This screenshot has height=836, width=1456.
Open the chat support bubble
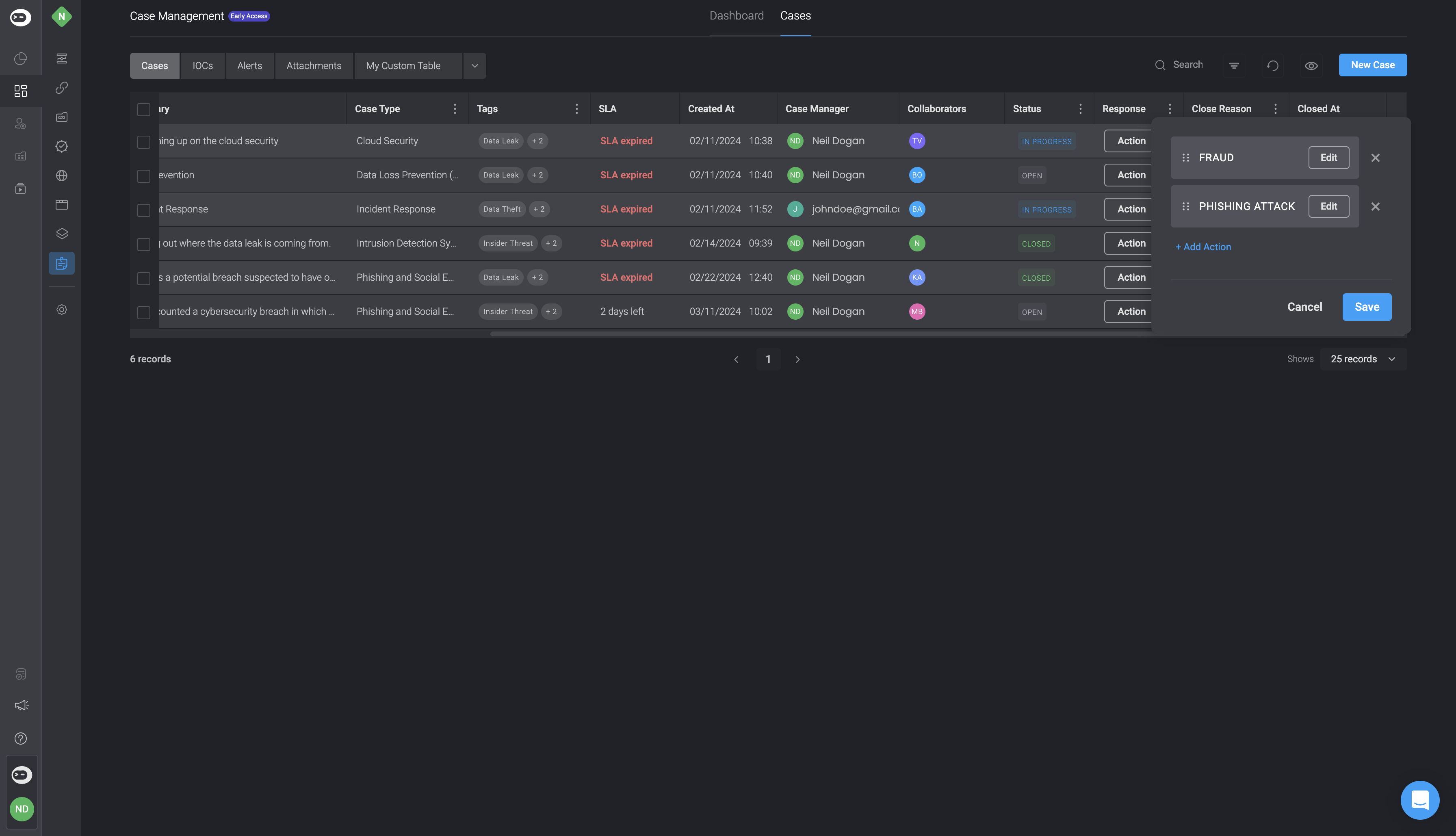(x=1419, y=800)
